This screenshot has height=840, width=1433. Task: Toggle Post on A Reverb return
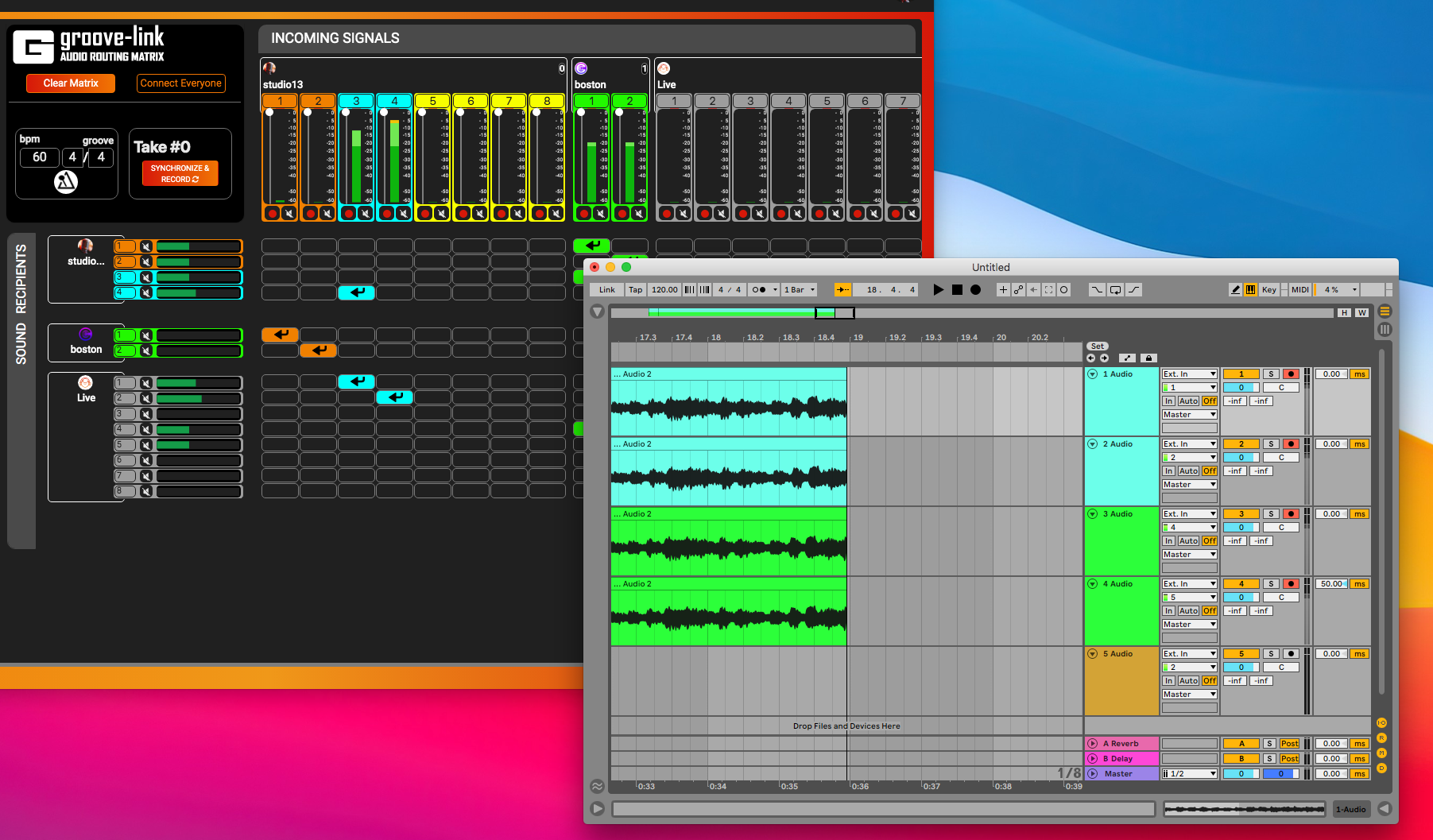(1289, 744)
